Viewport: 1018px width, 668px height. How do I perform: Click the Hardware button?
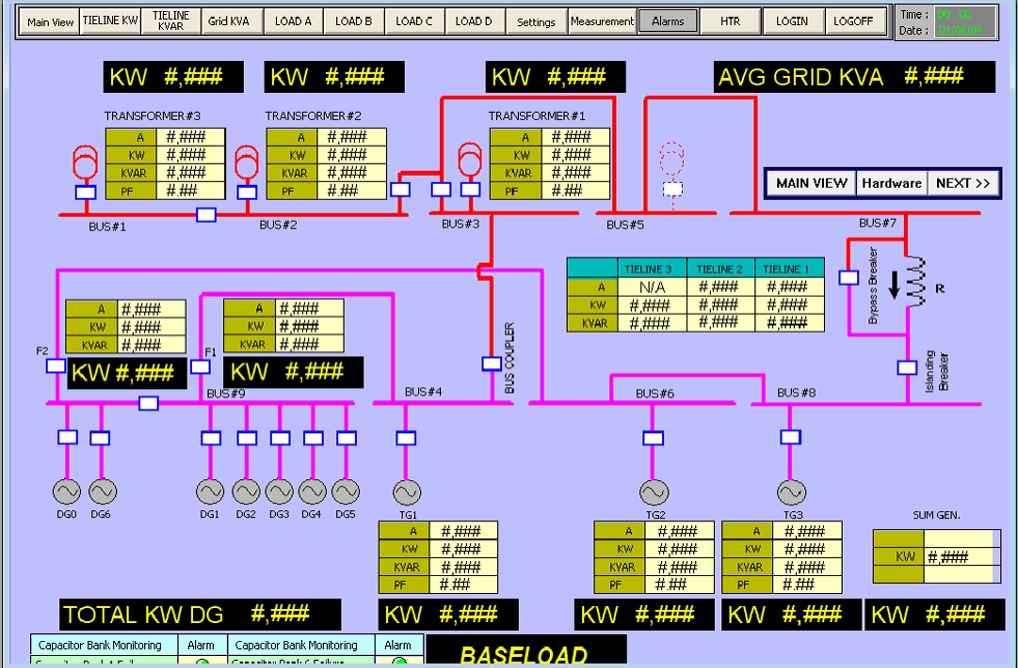pyautogui.click(x=891, y=183)
